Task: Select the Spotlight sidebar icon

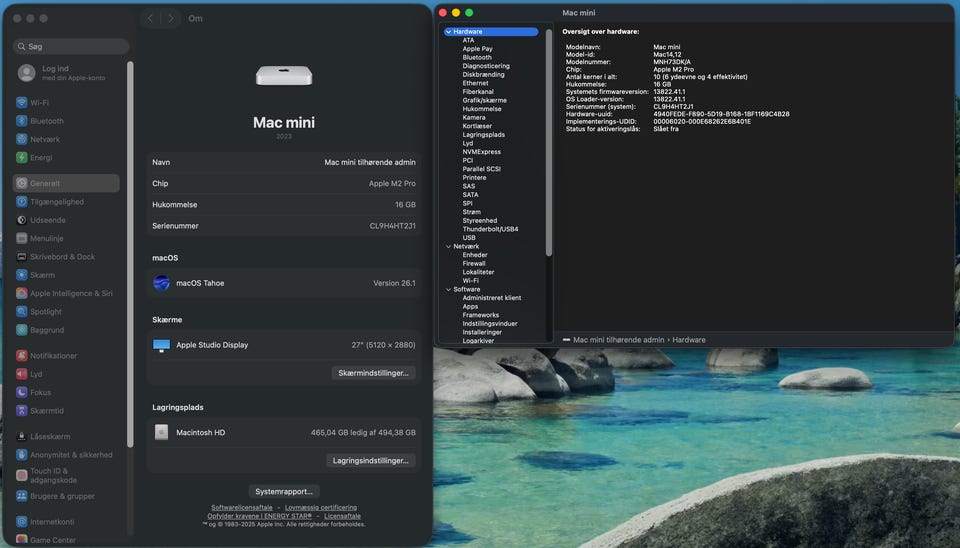Action: (x=21, y=312)
